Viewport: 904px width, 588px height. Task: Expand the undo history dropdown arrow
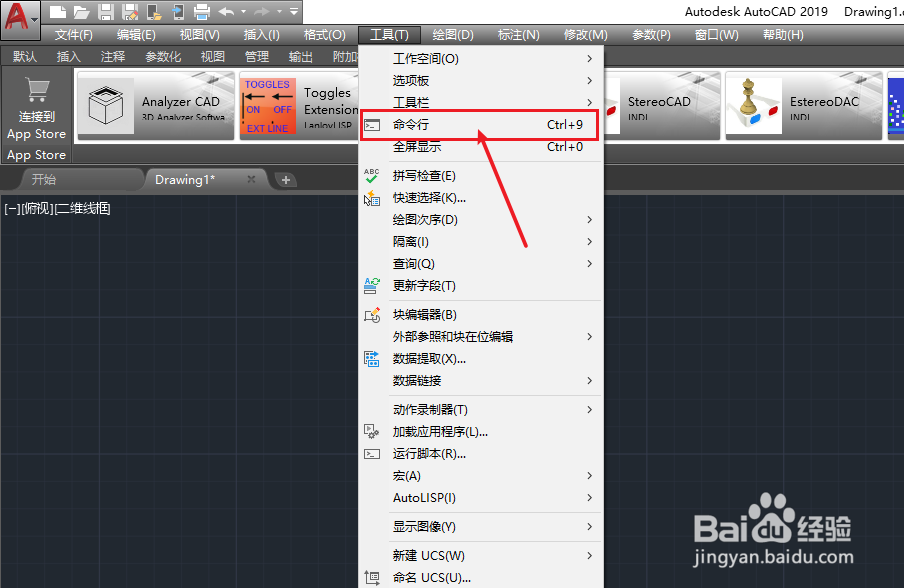coord(243,12)
